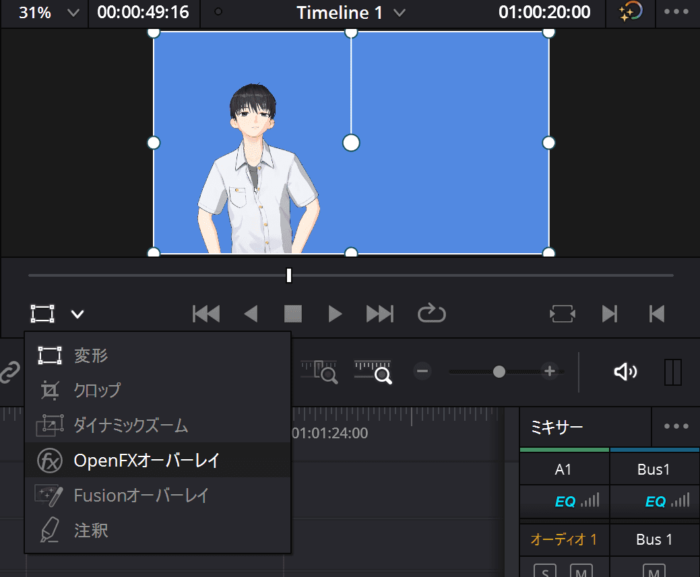
Task: Choose 注釈 (Annotation) menu entry
Action: pyautogui.click(x=157, y=530)
